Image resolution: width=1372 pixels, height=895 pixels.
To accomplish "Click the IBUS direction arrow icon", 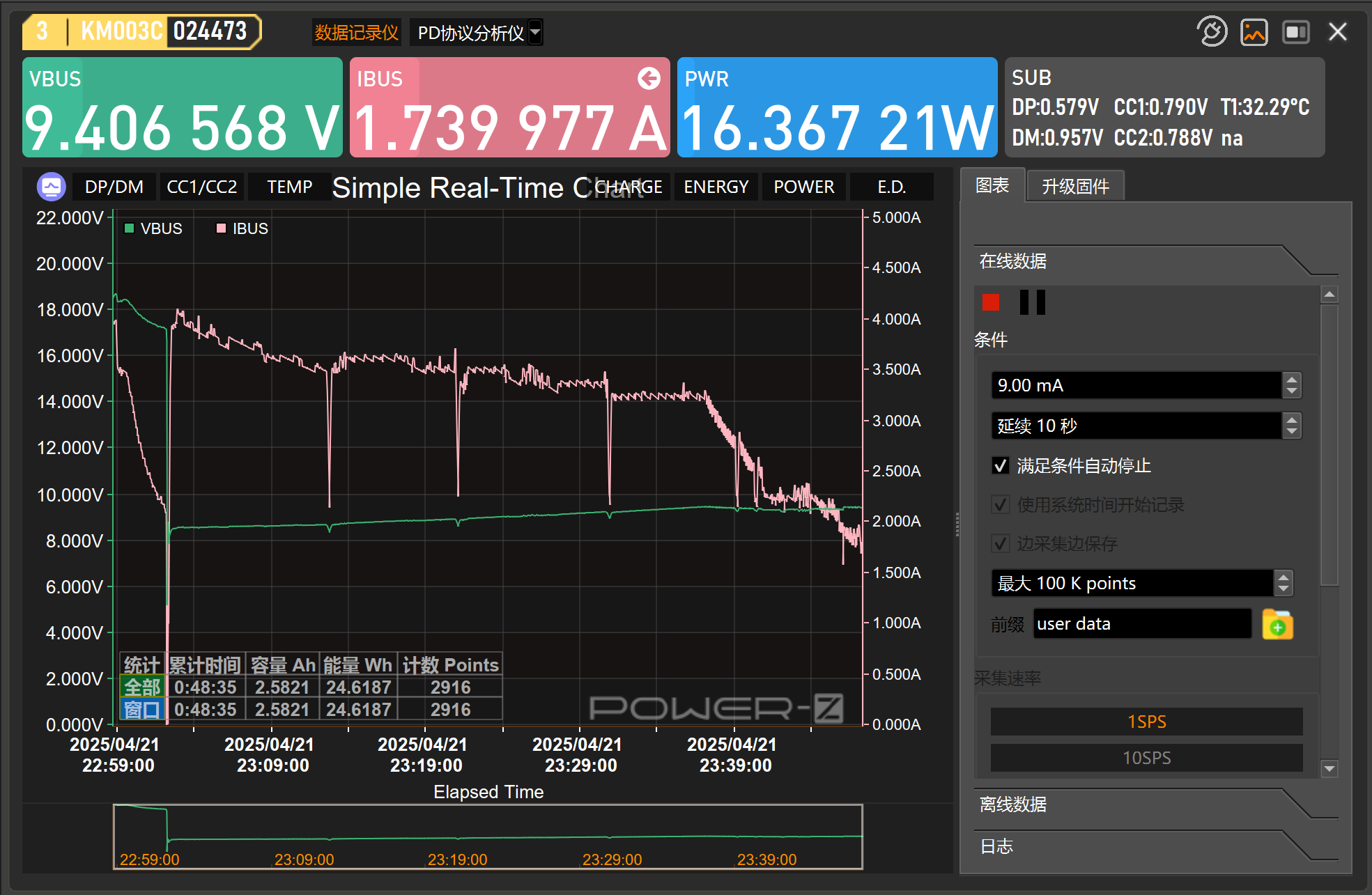I will [x=649, y=79].
